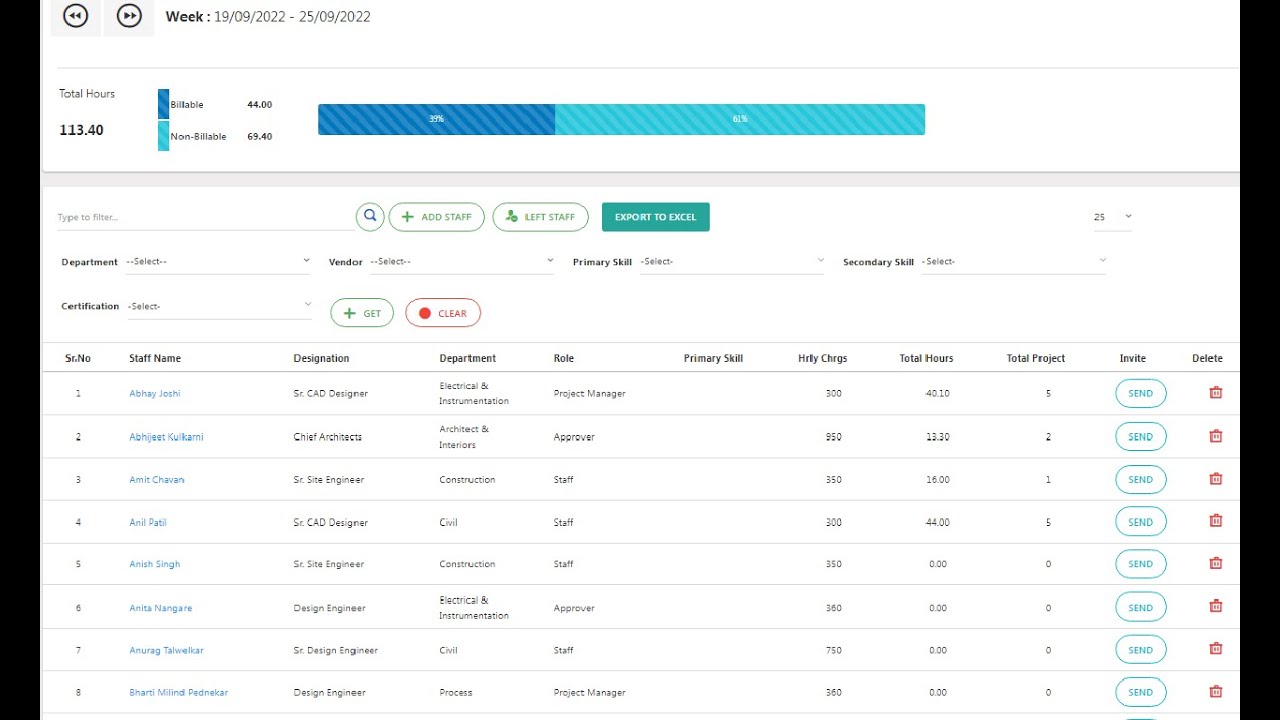The height and width of the screenshot is (720, 1280).
Task: Click the 950 hourly charges cell
Action: click(834, 437)
